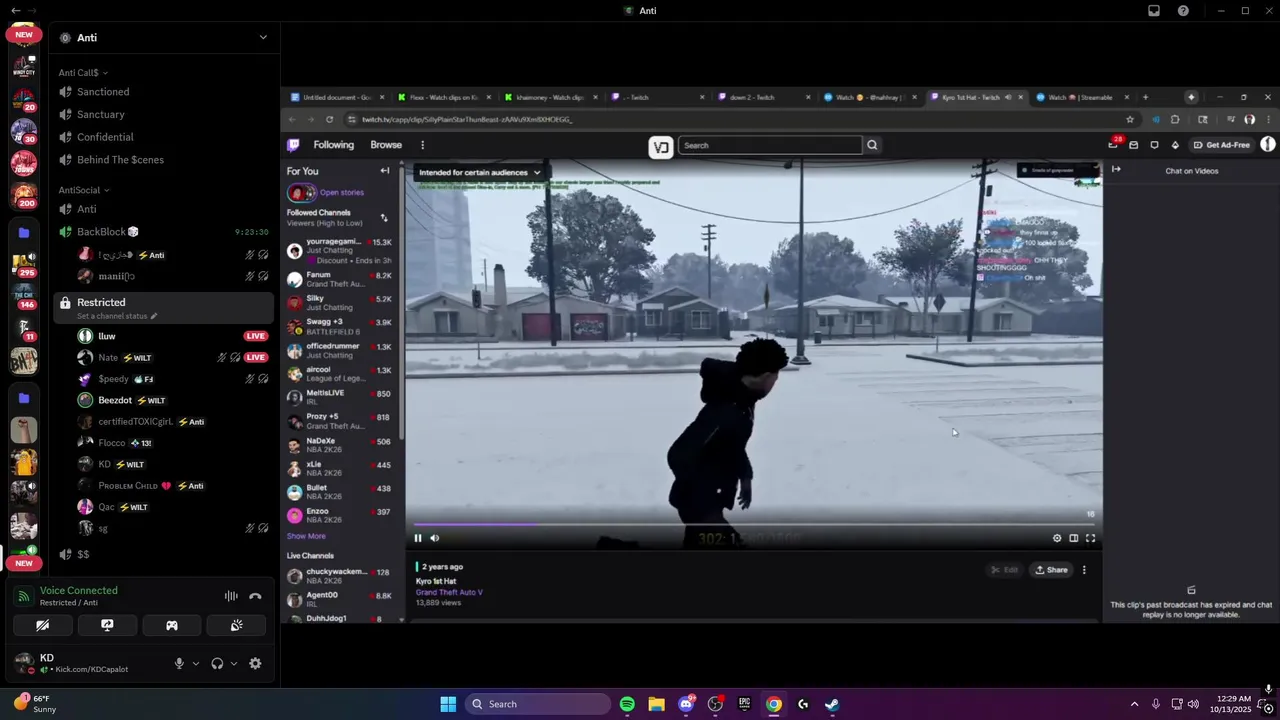Collapse the AntiSocial category
The image size is (1280, 720).
84,190
